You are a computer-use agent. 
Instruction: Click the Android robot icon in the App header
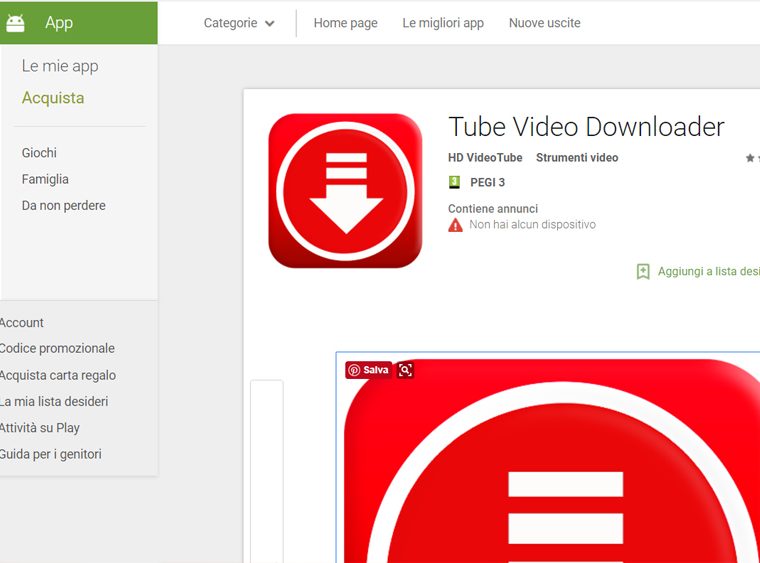click(x=15, y=23)
